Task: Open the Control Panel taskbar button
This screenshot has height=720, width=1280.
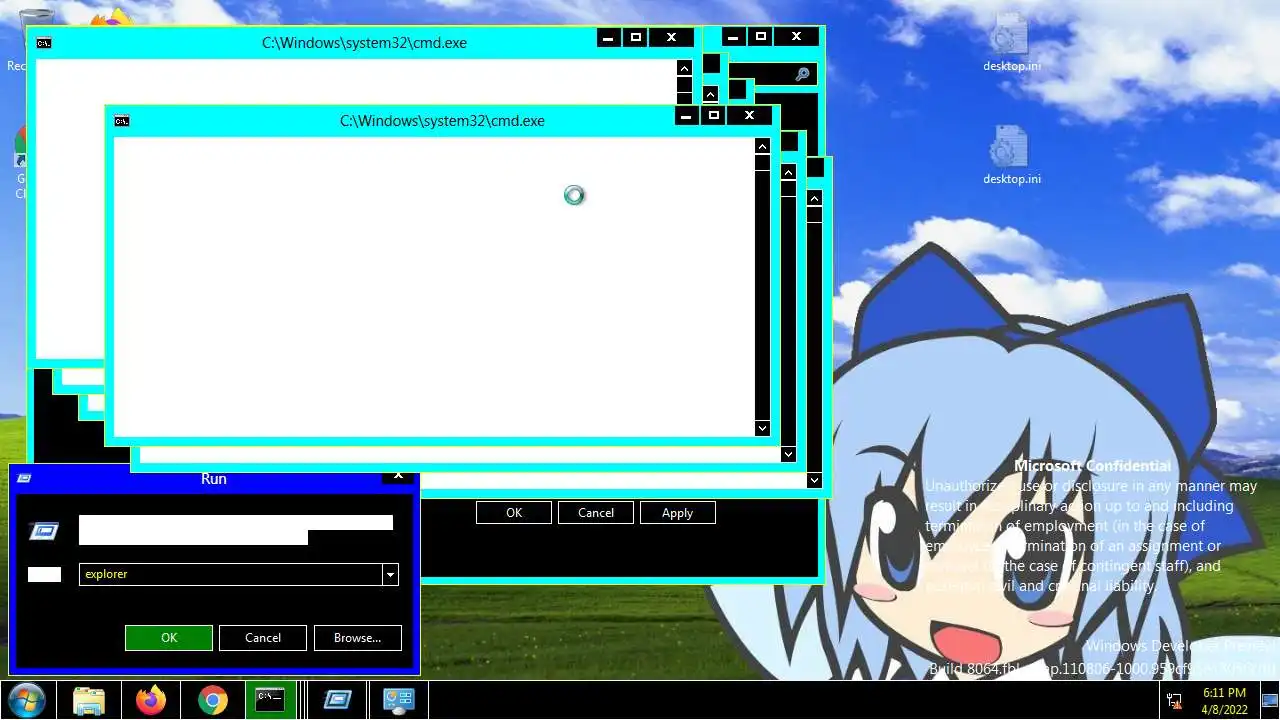Action: 399,700
